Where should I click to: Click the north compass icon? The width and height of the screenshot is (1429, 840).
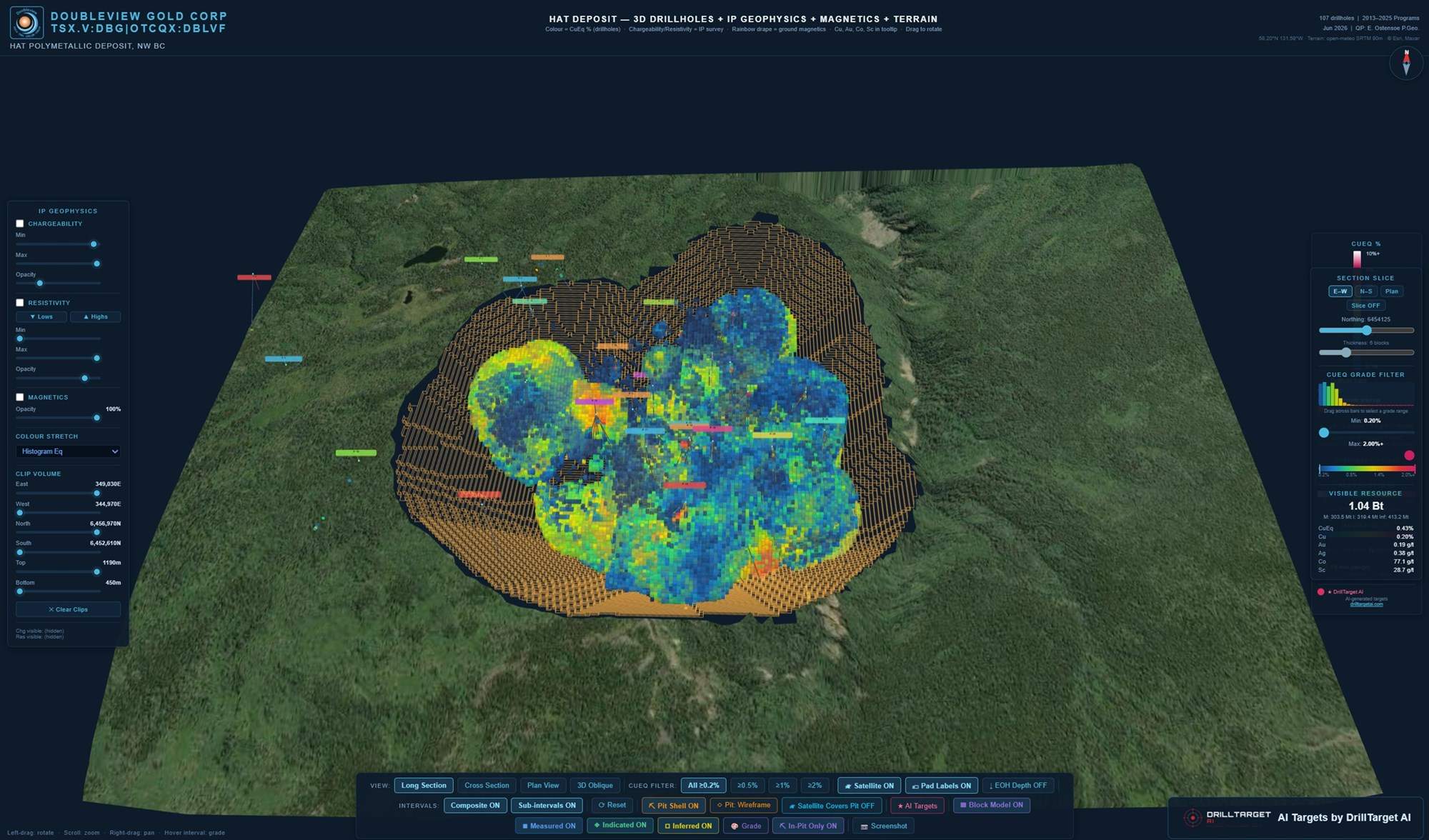tap(1406, 63)
